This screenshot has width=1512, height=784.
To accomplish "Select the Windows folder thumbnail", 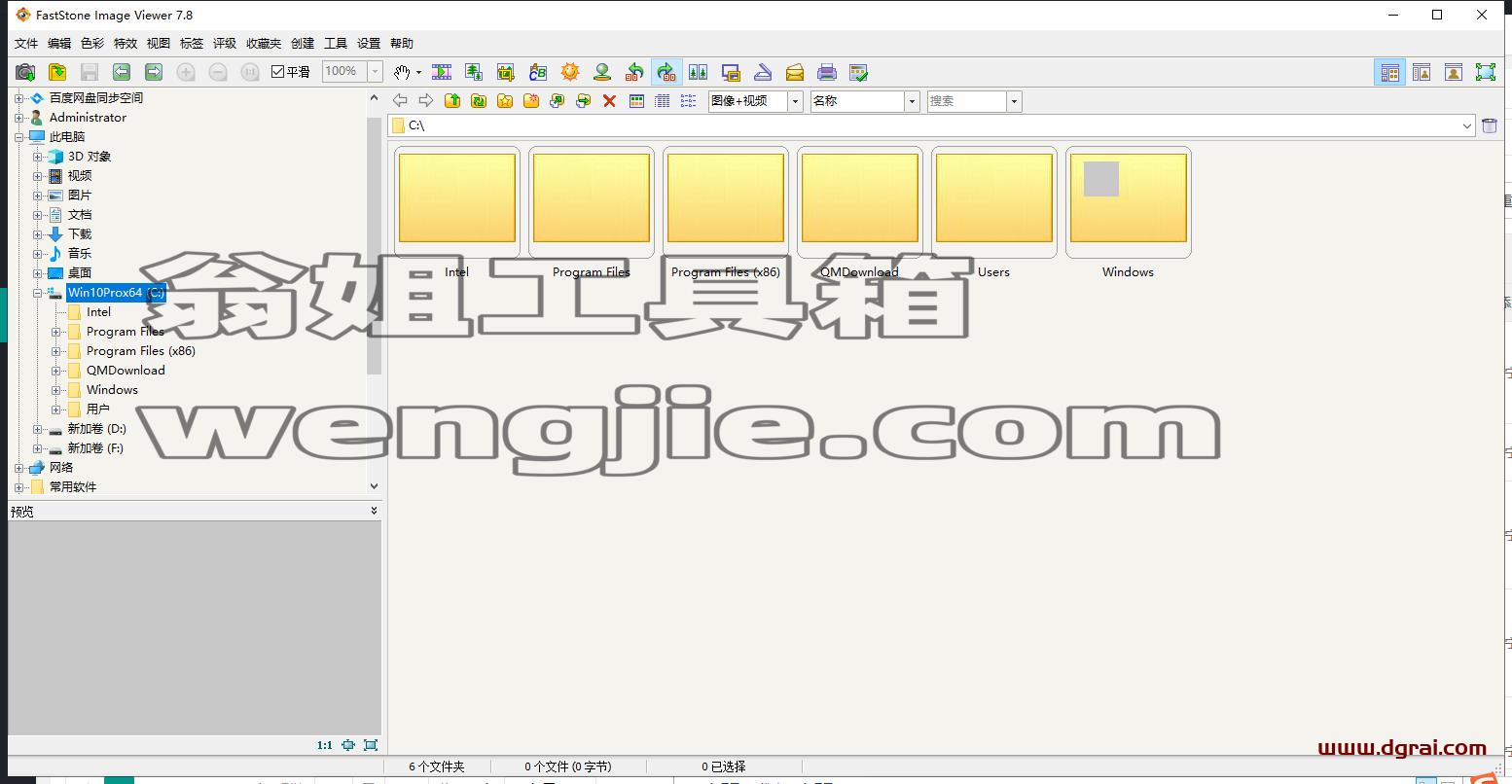I will coord(1128,202).
